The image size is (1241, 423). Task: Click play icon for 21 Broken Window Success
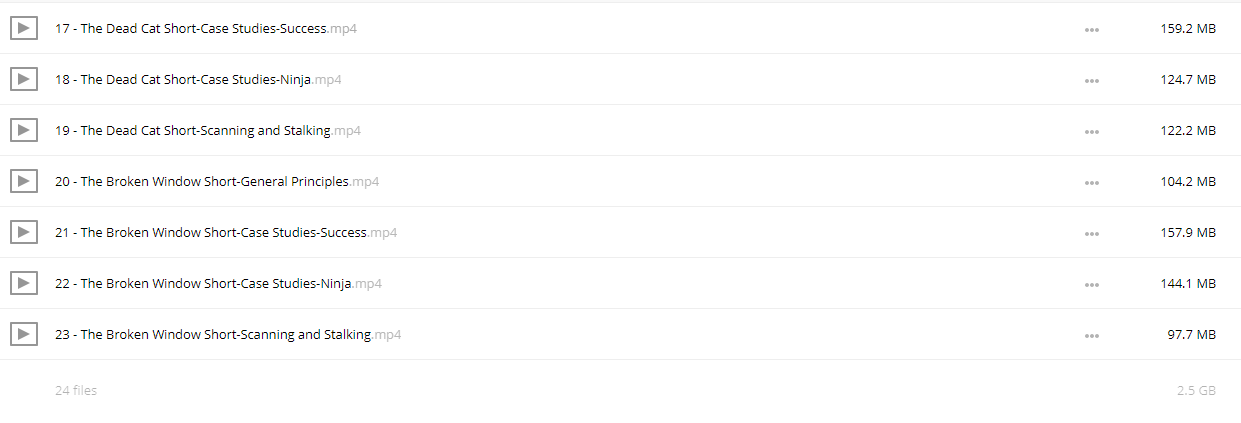(x=24, y=233)
